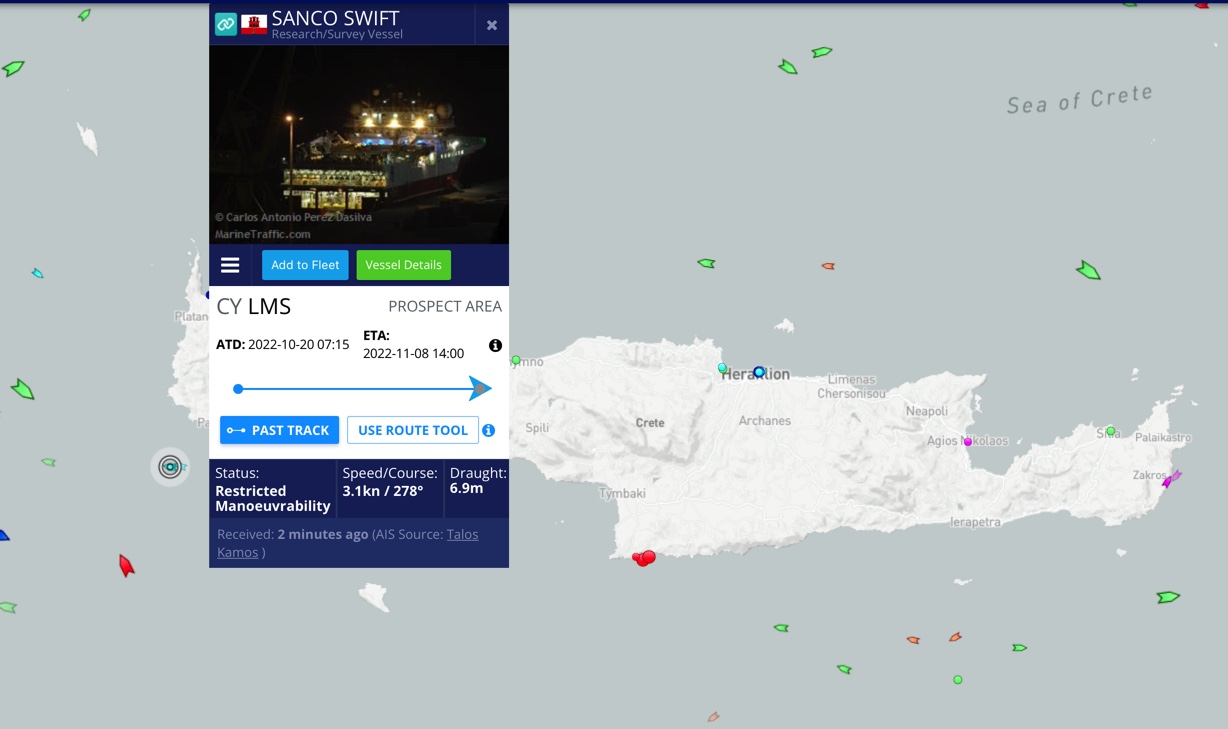
Task: Click the Restricted Manoeuvrability status text
Action: tap(273, 498)
